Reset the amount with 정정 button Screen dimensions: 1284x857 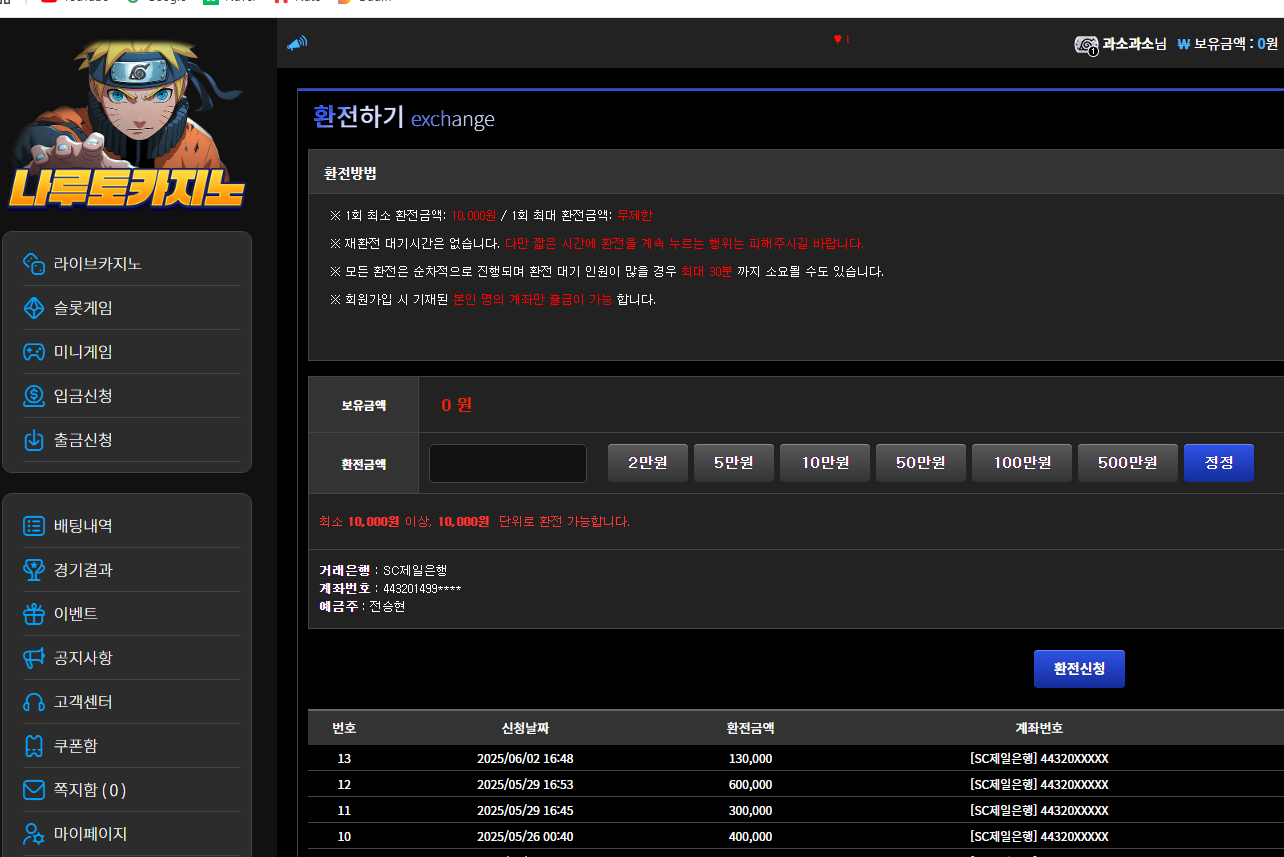pyautogui.click(x=1219, y=463)
